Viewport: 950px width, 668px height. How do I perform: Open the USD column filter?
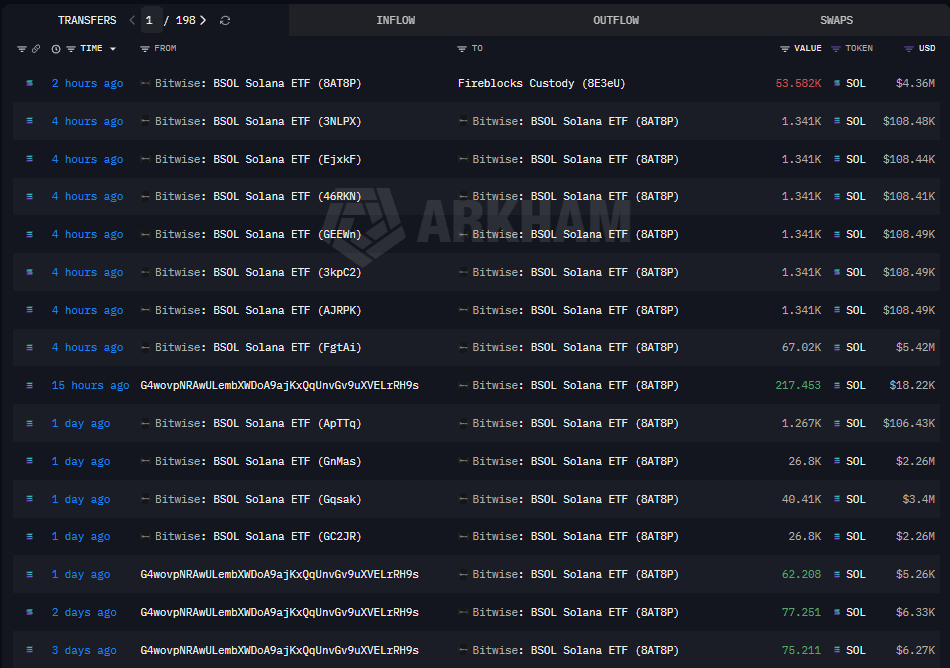(x=908, y=48)
